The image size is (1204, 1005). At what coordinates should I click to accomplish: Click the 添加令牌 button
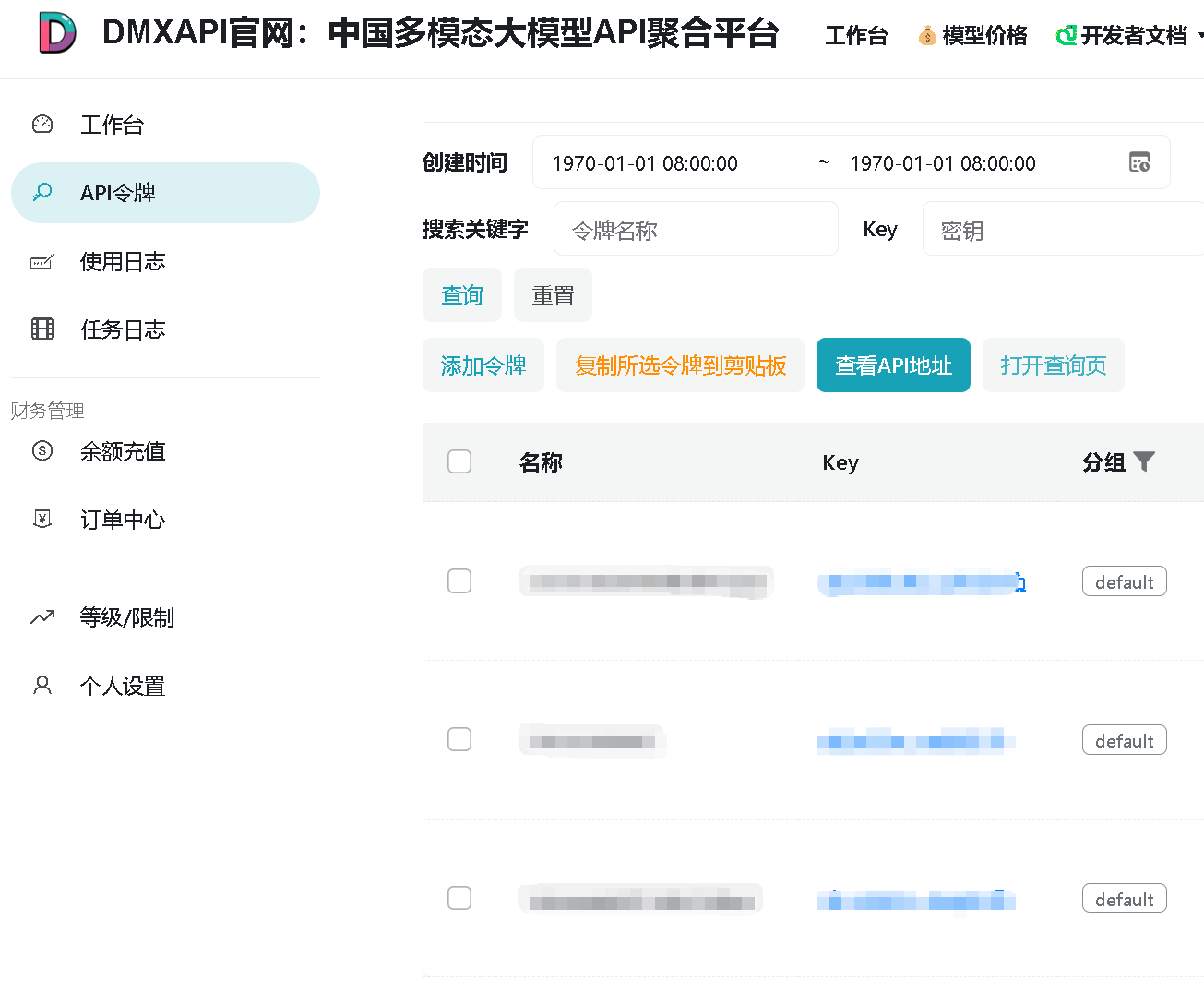[x=483, y=365]
